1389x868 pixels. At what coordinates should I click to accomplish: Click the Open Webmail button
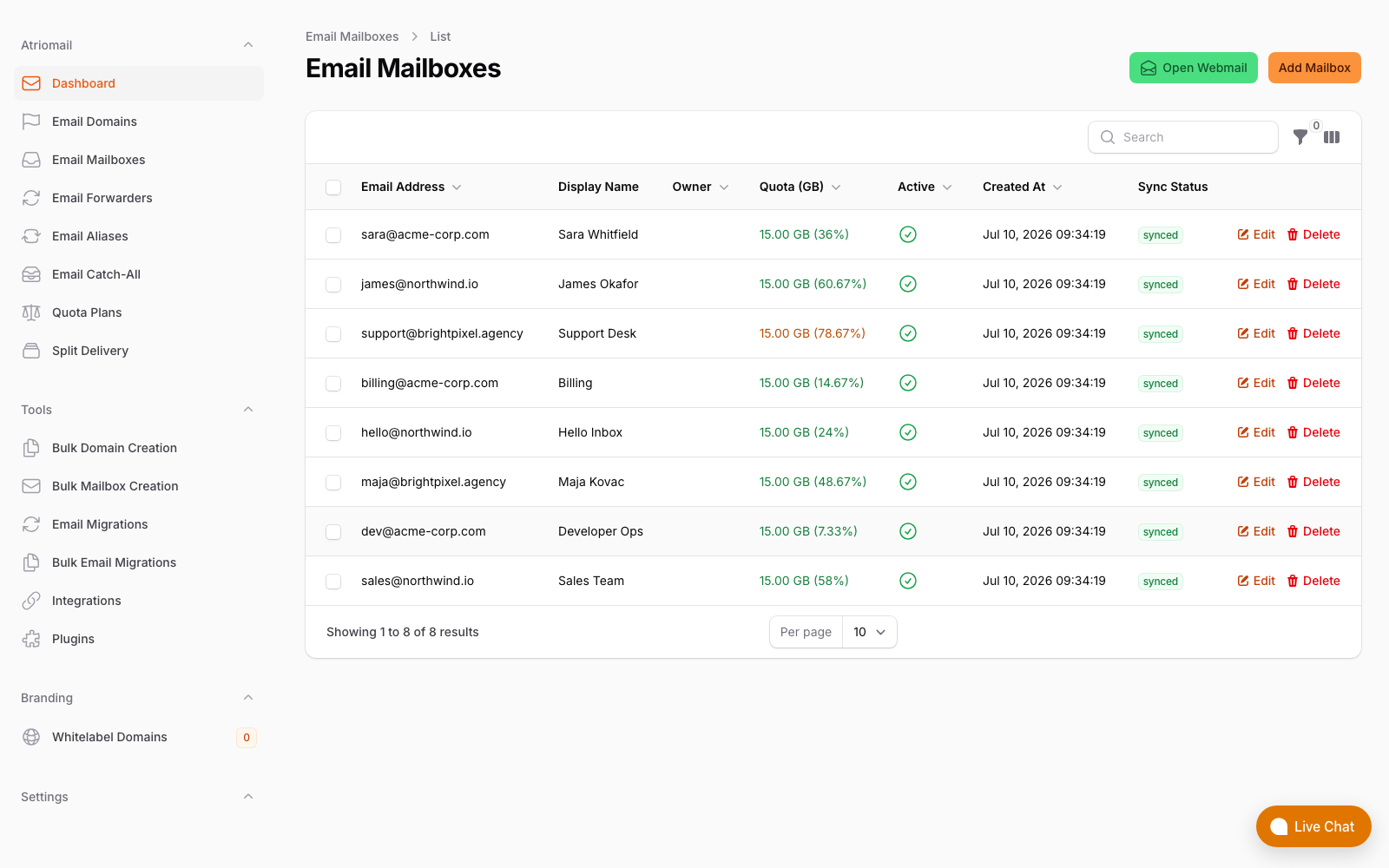pos(1193,68)
